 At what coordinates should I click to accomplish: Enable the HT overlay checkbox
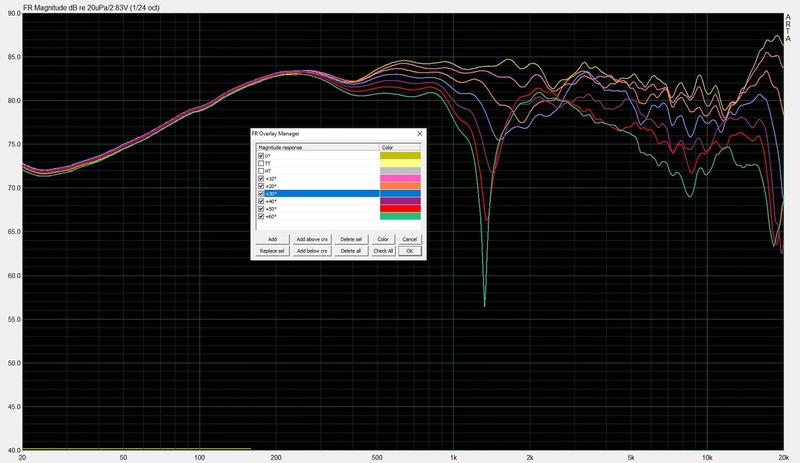click(261, 171)
